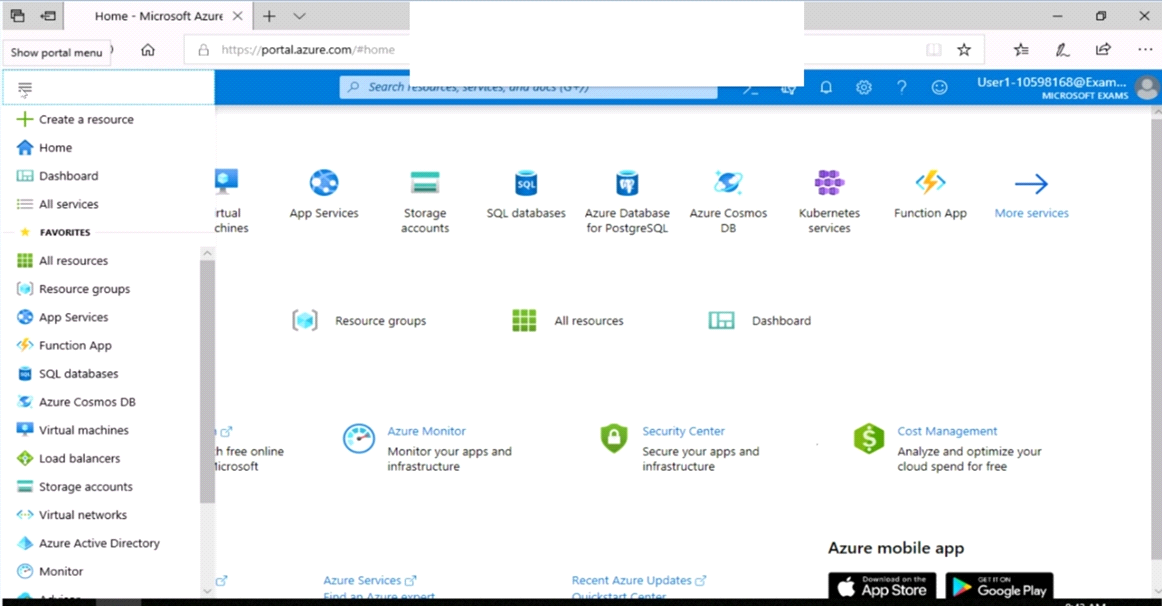This screenshot has width=1162, height=606.
Task: Open the tab list dropdown arrow
Action: (299, 16)
